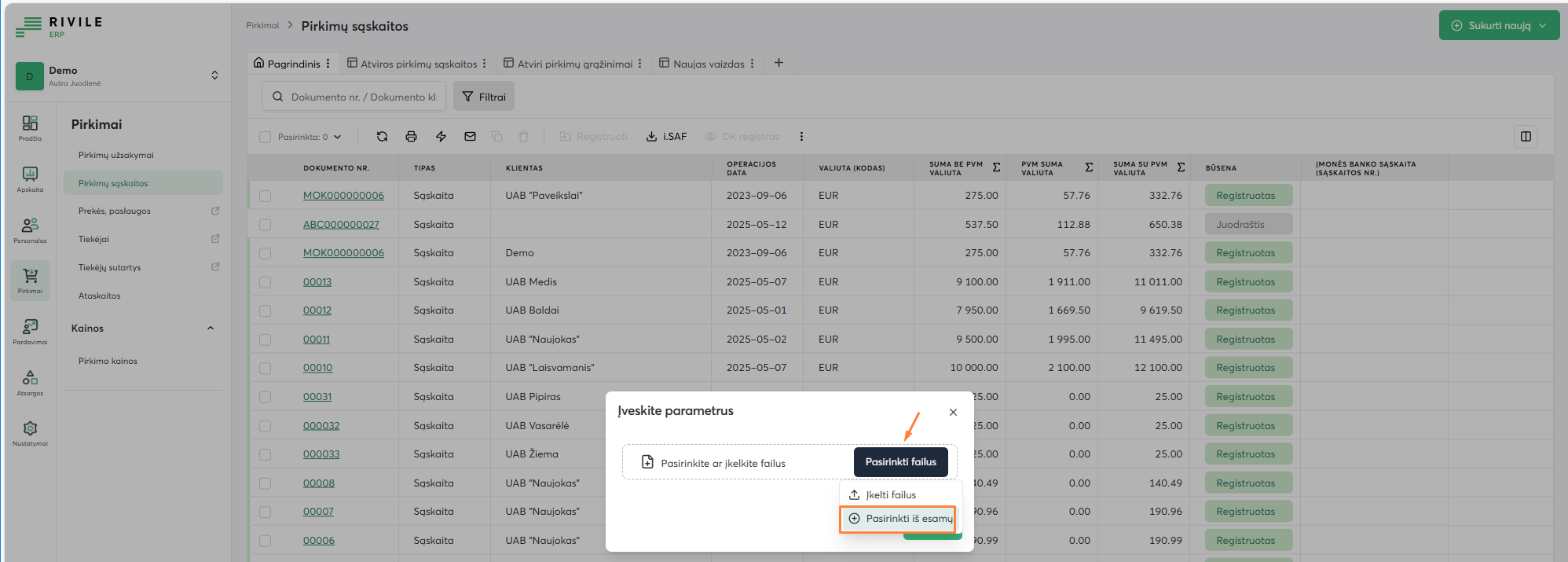Collapse the Kainos section chevron
Viewport: 1568px width, 562px height.
click(x=211, y=329)
